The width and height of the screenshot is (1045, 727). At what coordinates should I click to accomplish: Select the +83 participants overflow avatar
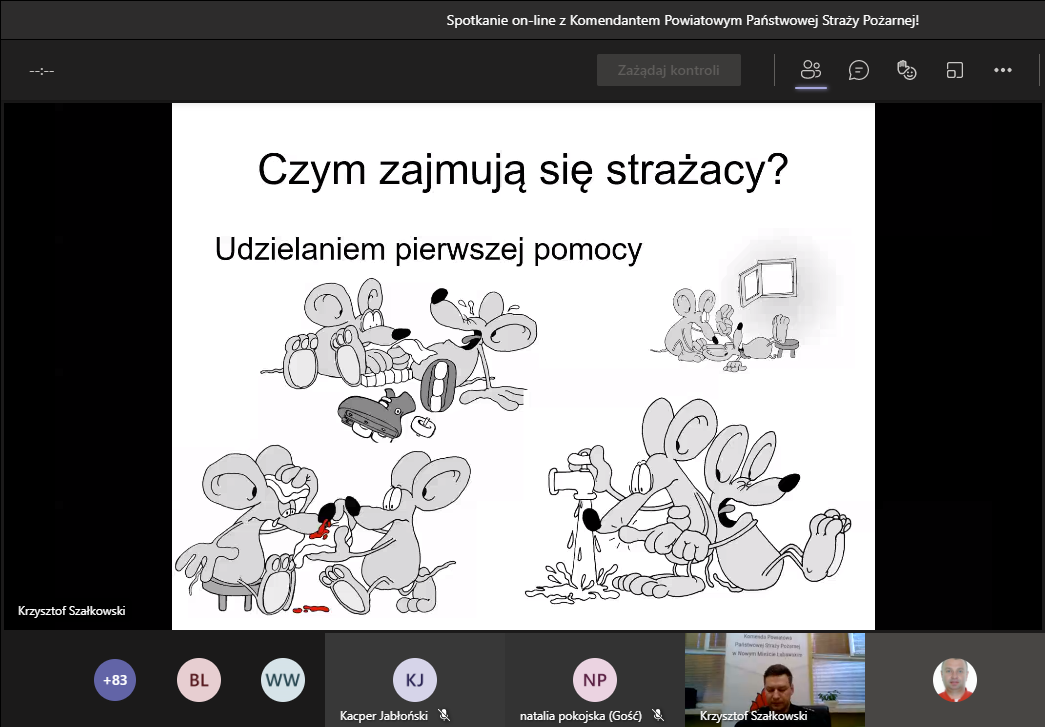point(115,680)
